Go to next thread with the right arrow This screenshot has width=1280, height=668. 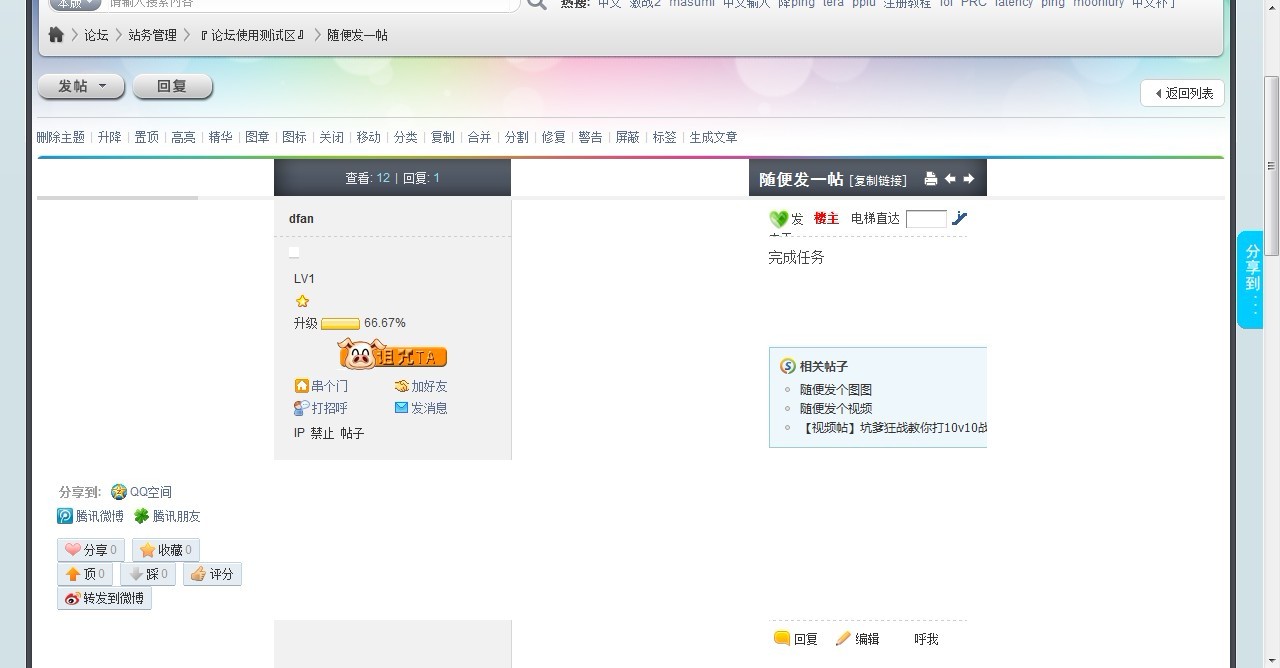tap(968, 179)
